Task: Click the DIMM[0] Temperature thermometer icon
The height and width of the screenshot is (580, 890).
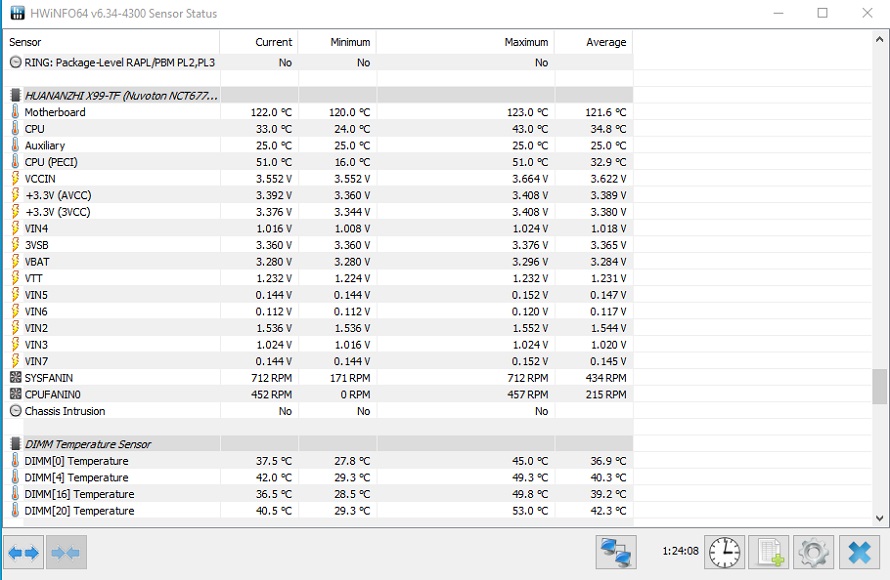Action: (x=15, y=460)
